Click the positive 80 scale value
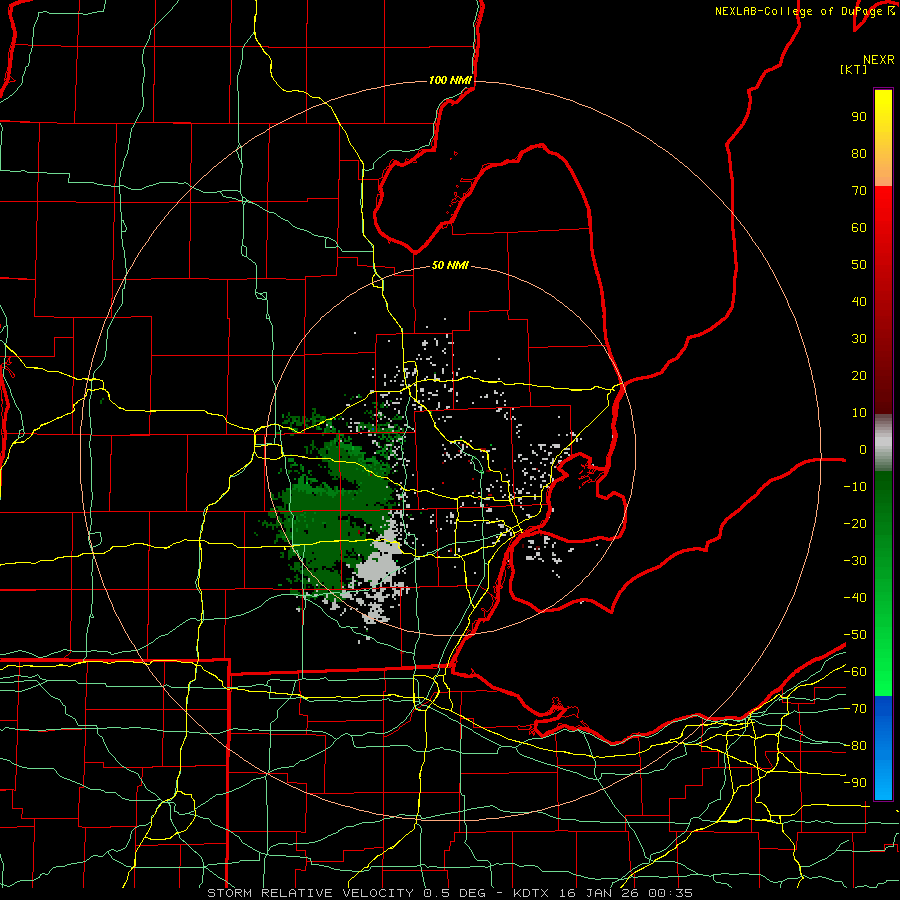This screenshot has height=900, width=900. (x=859, y=153)
